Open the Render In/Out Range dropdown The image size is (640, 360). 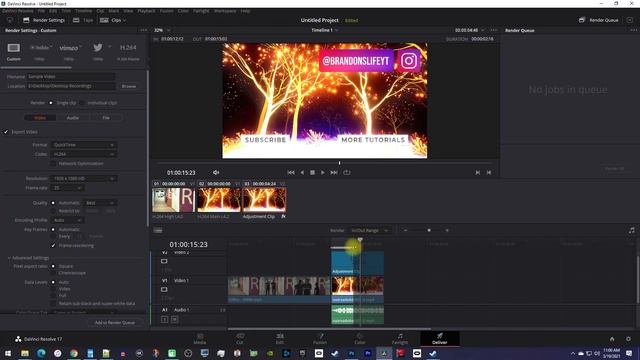click(369, 231)
